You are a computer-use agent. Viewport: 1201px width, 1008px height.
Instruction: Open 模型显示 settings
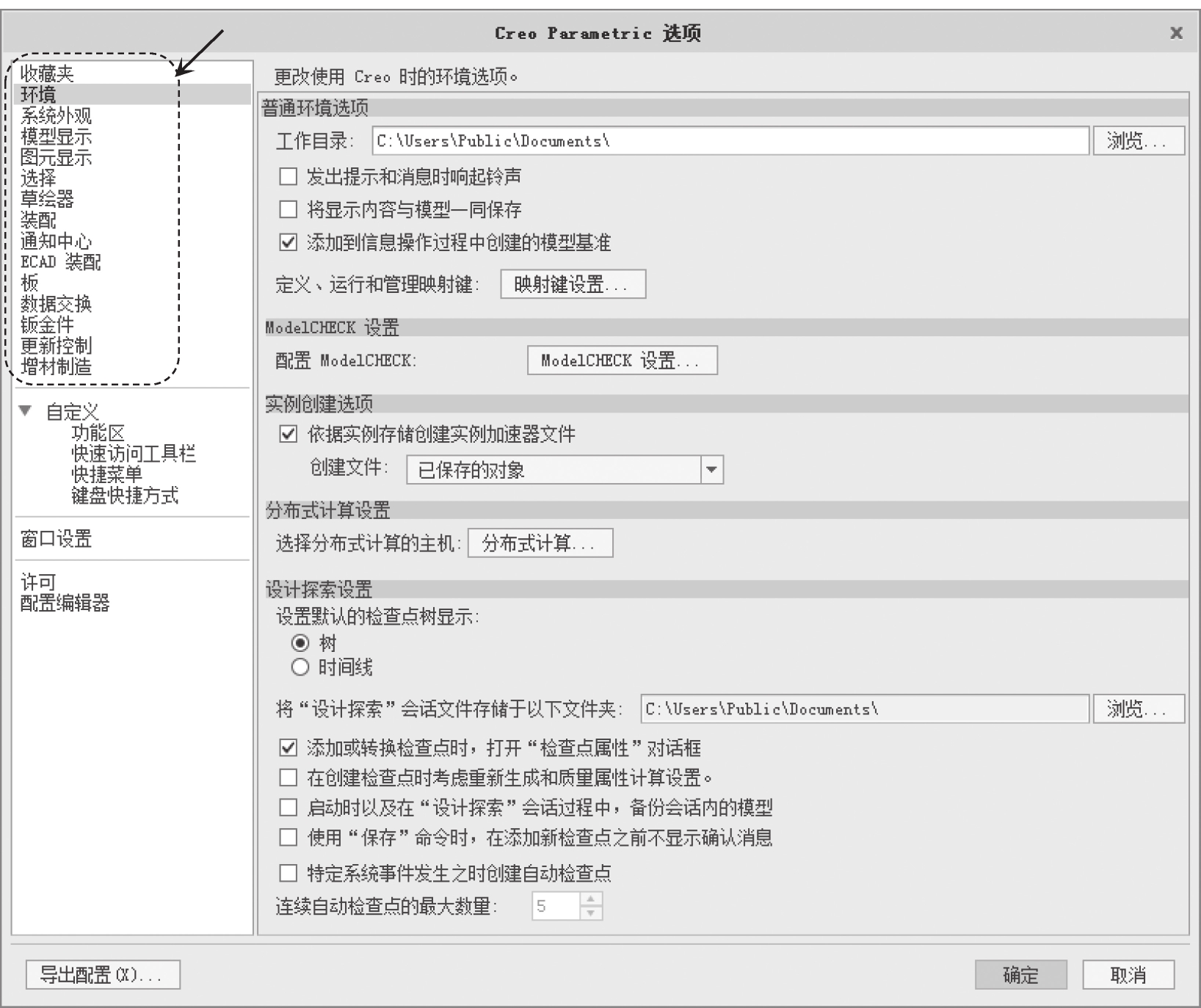point(56,137)
